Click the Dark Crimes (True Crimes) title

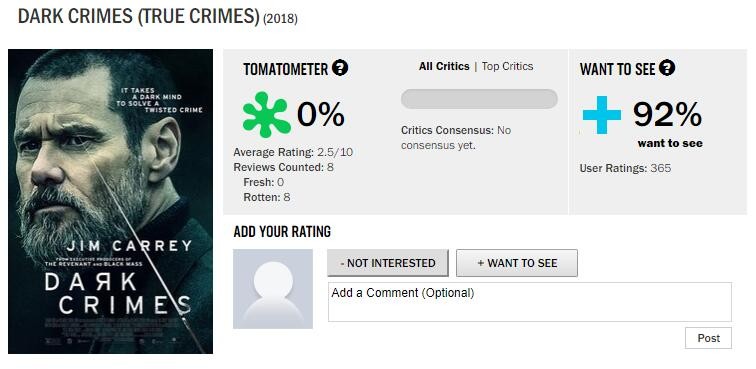pyautogui.click(x=138, y=17)
